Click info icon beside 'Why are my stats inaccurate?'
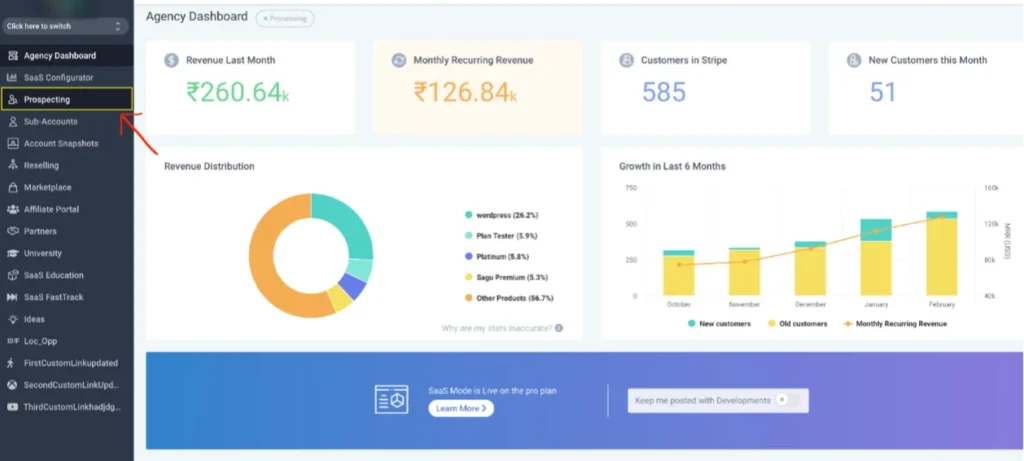The height and width of the screenshot is (461, 1024). pyautogui.click(x=559, y=328)
